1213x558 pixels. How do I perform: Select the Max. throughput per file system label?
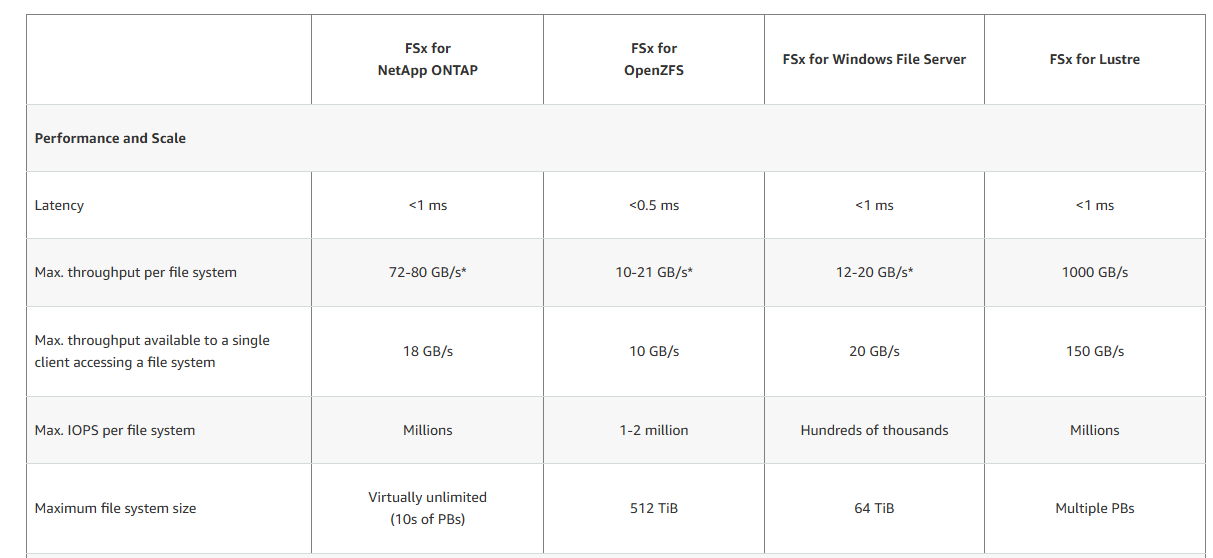tap(136, 272)
